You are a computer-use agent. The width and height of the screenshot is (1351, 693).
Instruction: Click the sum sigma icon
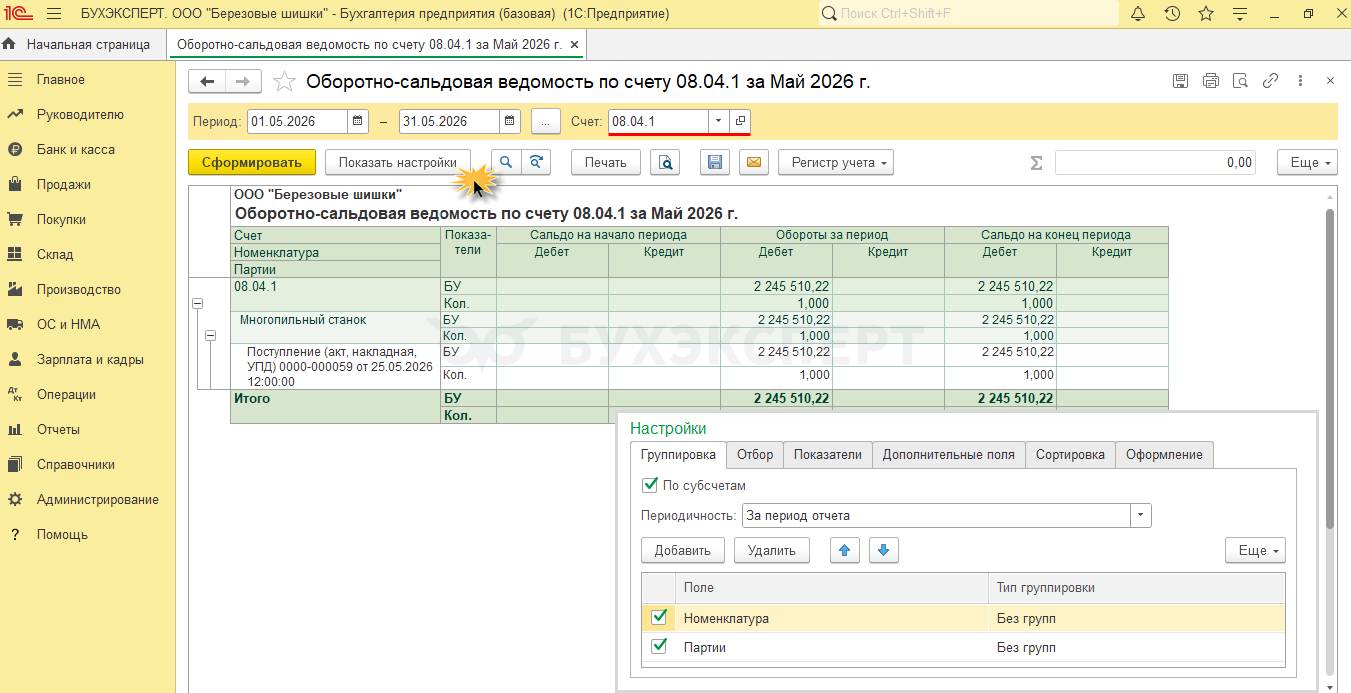pyautogui.click(x=1036, y=163)
